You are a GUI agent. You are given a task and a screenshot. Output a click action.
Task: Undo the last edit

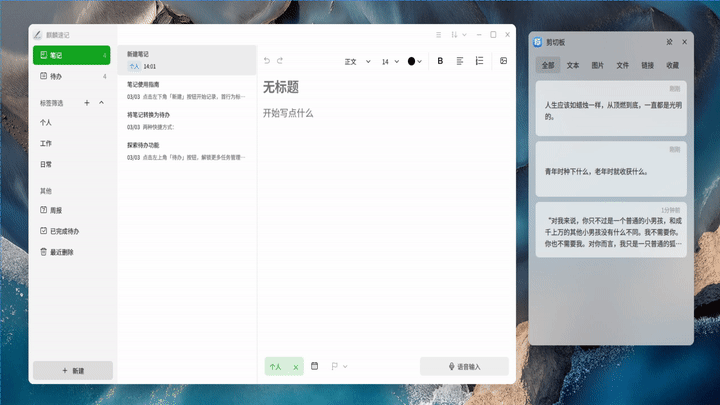coord(267,61)
